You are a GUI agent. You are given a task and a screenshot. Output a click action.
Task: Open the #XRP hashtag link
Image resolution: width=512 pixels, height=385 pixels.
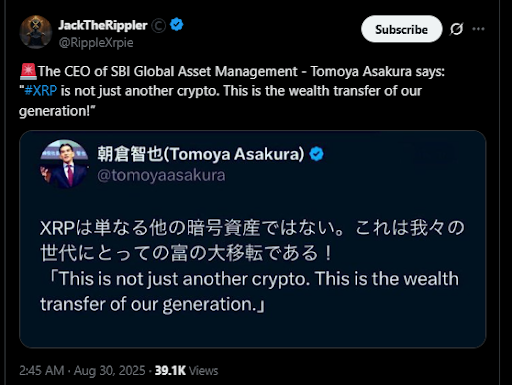tap(41, 91)
